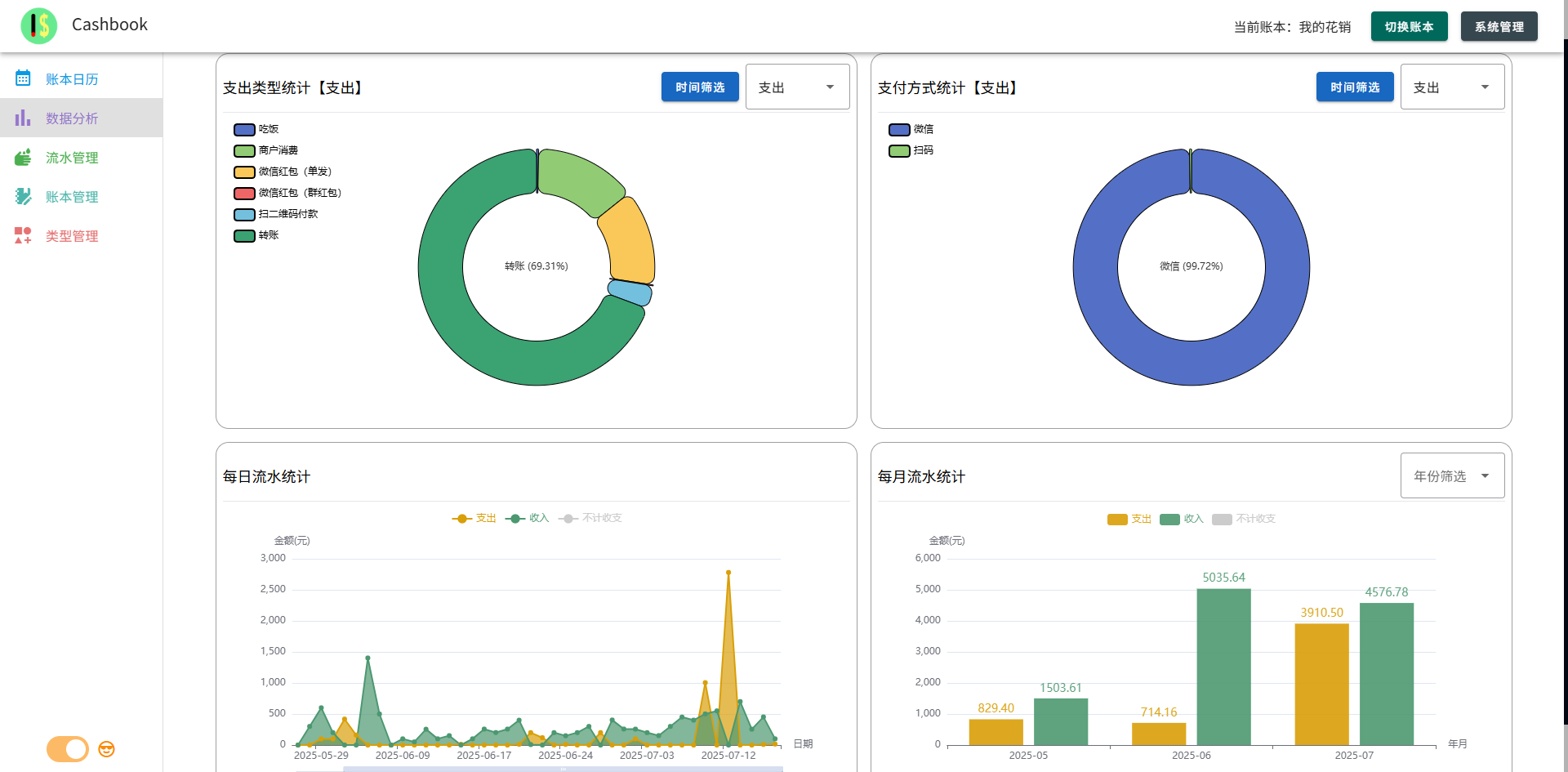
Task: Click the sunglasses emoji icon at bottom
Action: pyautogui.click(x=106, y=749)
